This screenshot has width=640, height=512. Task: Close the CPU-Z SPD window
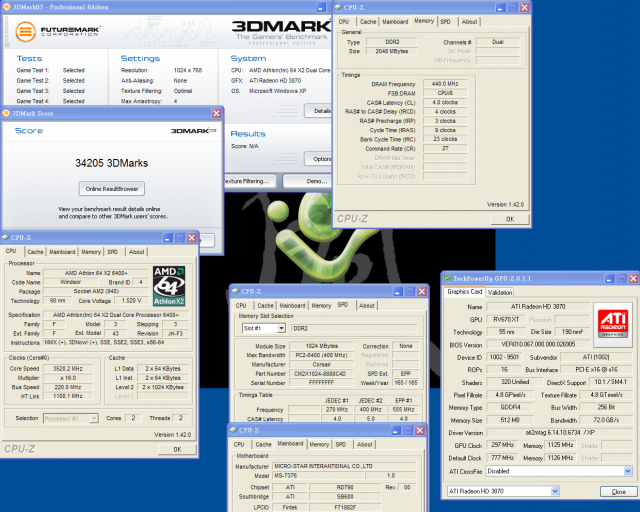422,292
